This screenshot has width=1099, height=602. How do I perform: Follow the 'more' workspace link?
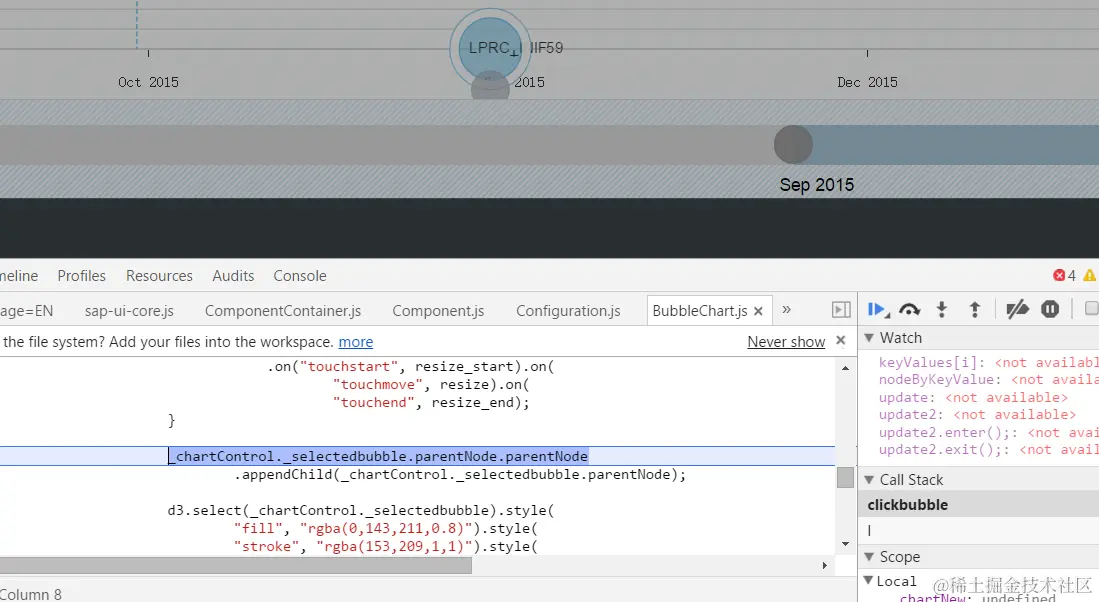356,342
